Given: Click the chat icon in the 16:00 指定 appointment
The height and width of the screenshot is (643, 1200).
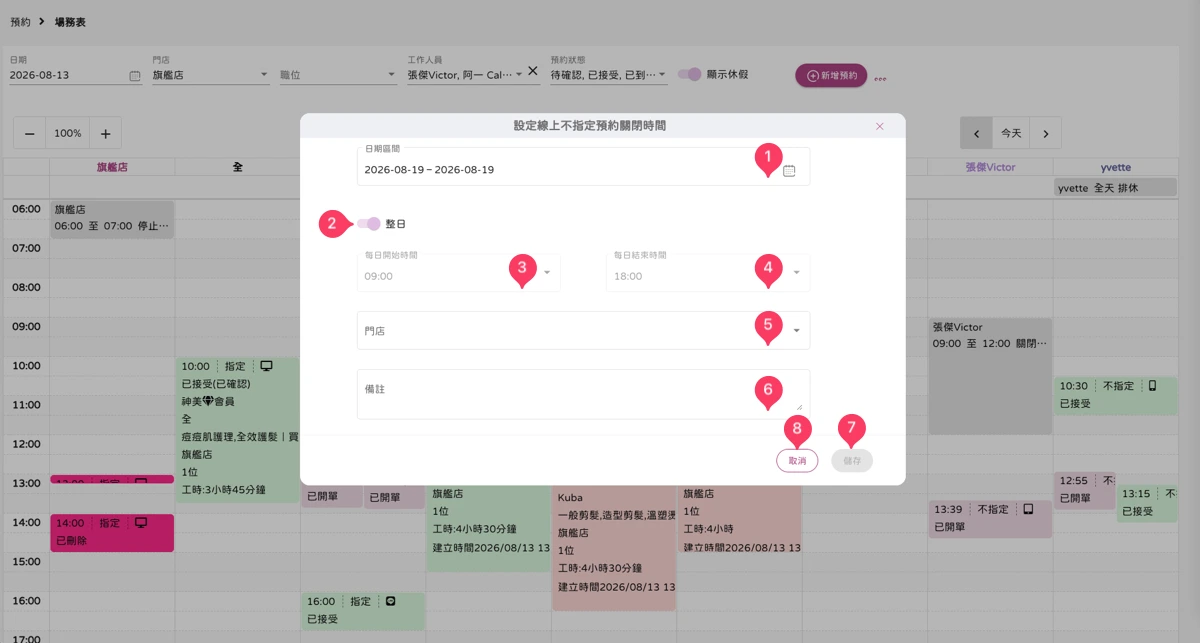Looking at the screenshot, I should (x=391, y=601).
